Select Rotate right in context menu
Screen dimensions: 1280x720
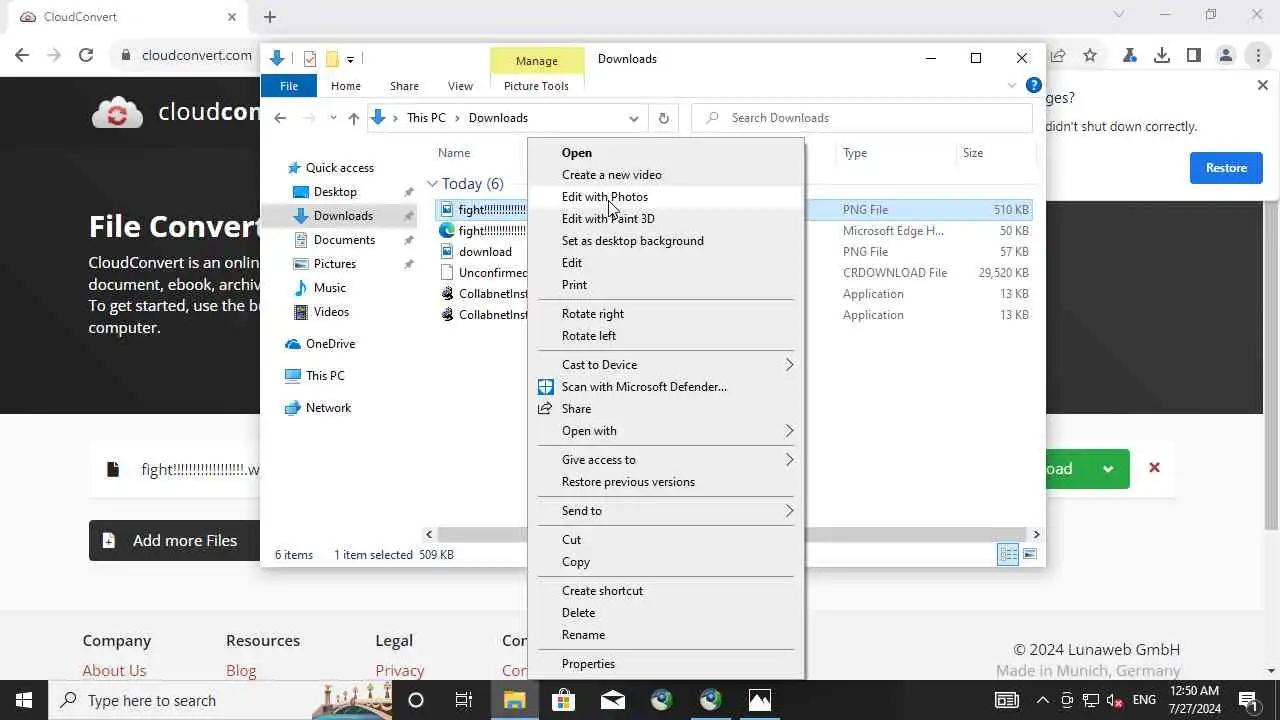click(x=666, y=314)
